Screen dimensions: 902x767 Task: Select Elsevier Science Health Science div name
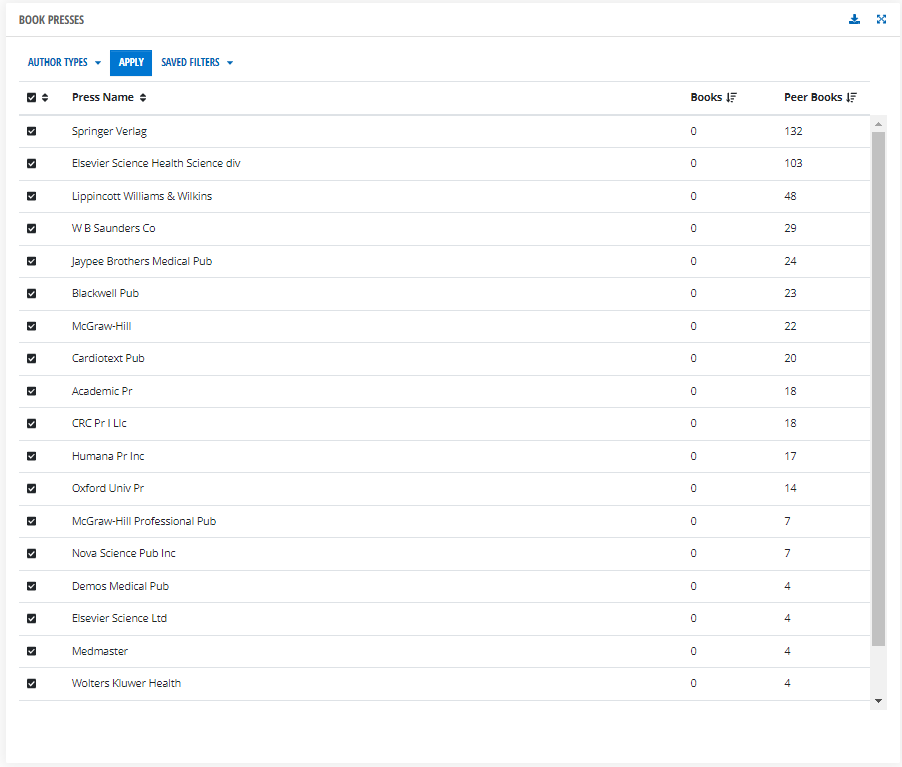(156, 163)
